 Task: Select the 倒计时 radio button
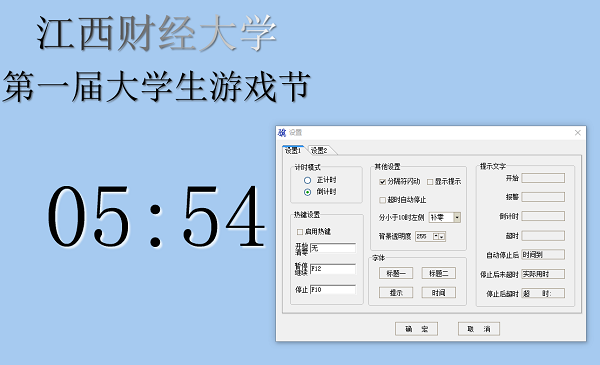[x=307, y=192]
